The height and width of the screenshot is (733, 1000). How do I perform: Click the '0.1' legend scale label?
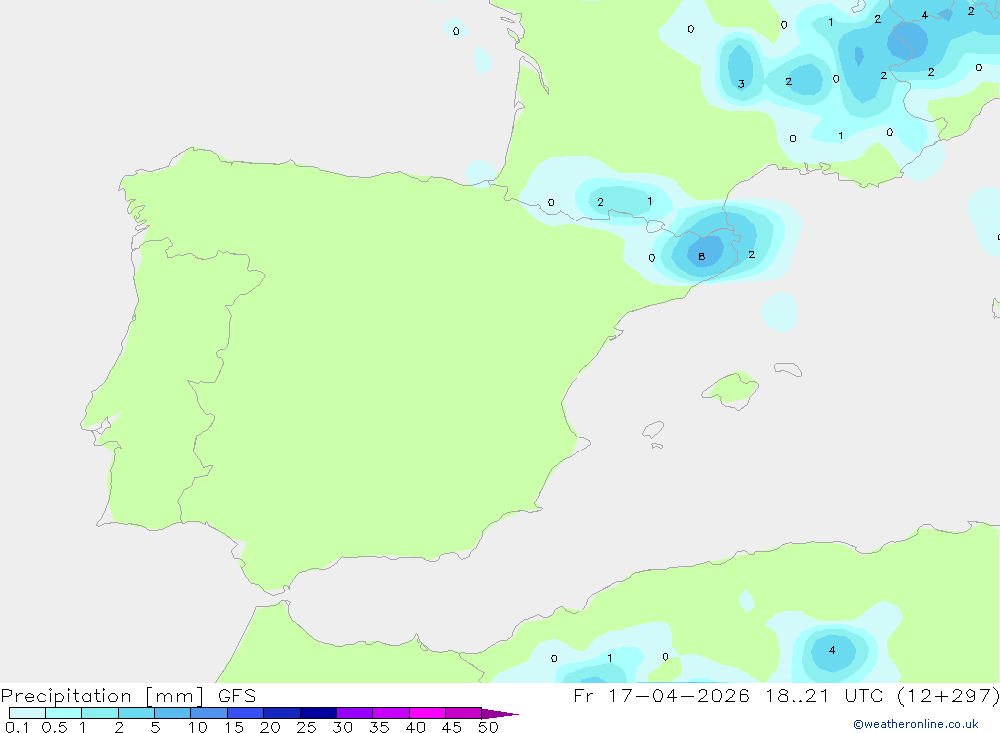tap(17, 727)
